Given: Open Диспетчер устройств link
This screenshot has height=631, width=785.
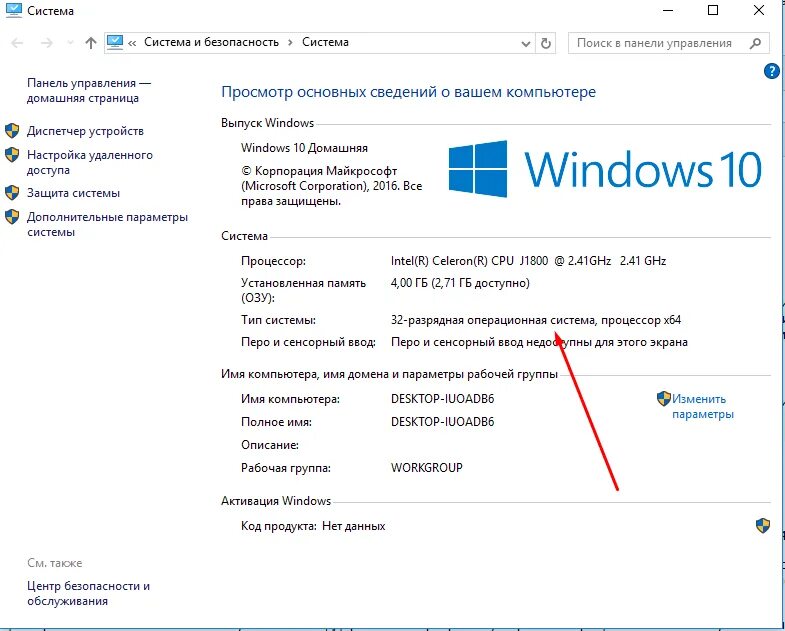Looking at the screenshot, I should (x=85, y=131).
